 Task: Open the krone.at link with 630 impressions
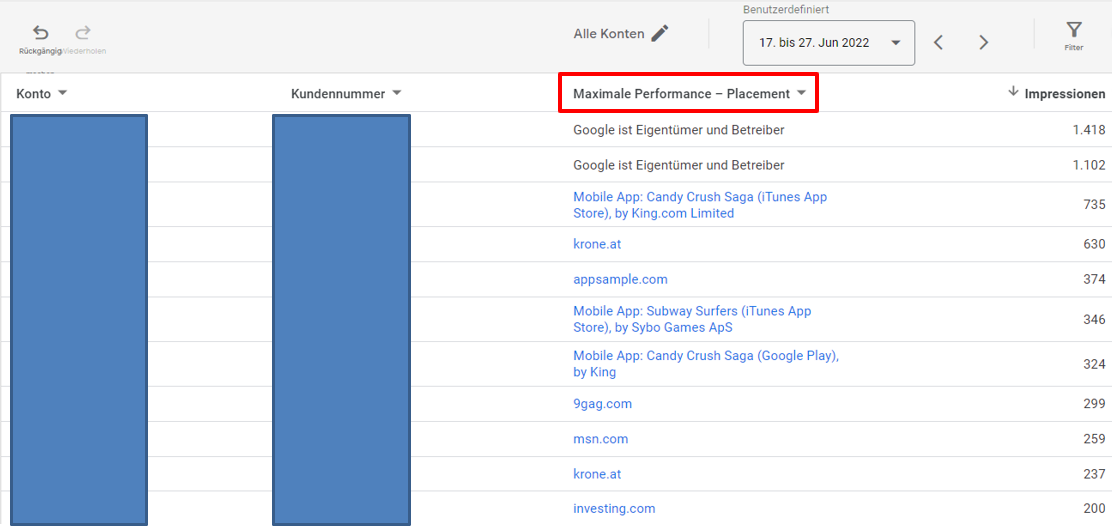[597, 244]
